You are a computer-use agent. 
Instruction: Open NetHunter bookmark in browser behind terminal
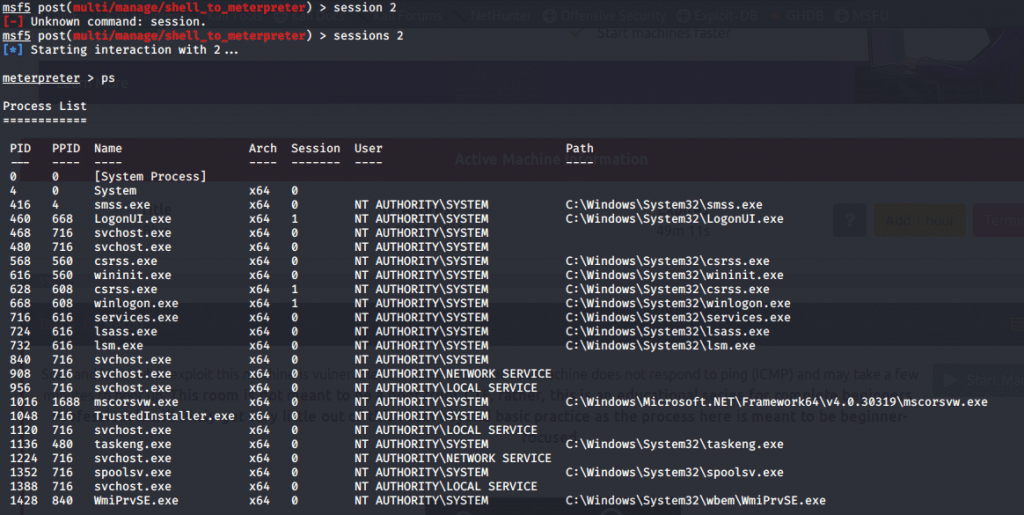[x=500, y=15]
